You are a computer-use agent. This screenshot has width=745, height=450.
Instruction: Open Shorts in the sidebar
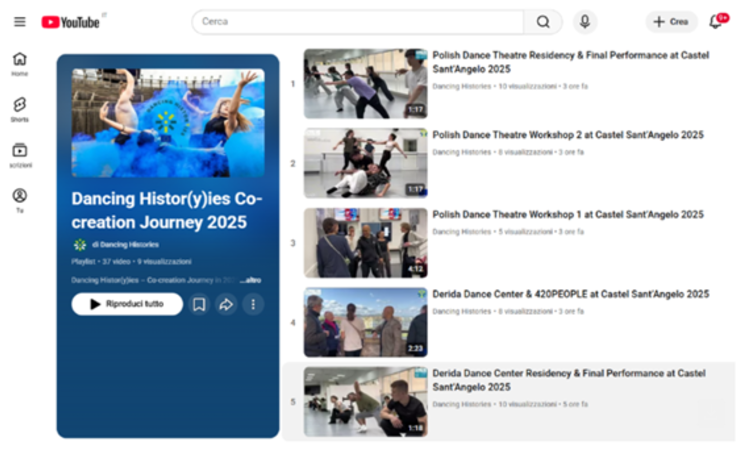[x=20, y=109]
